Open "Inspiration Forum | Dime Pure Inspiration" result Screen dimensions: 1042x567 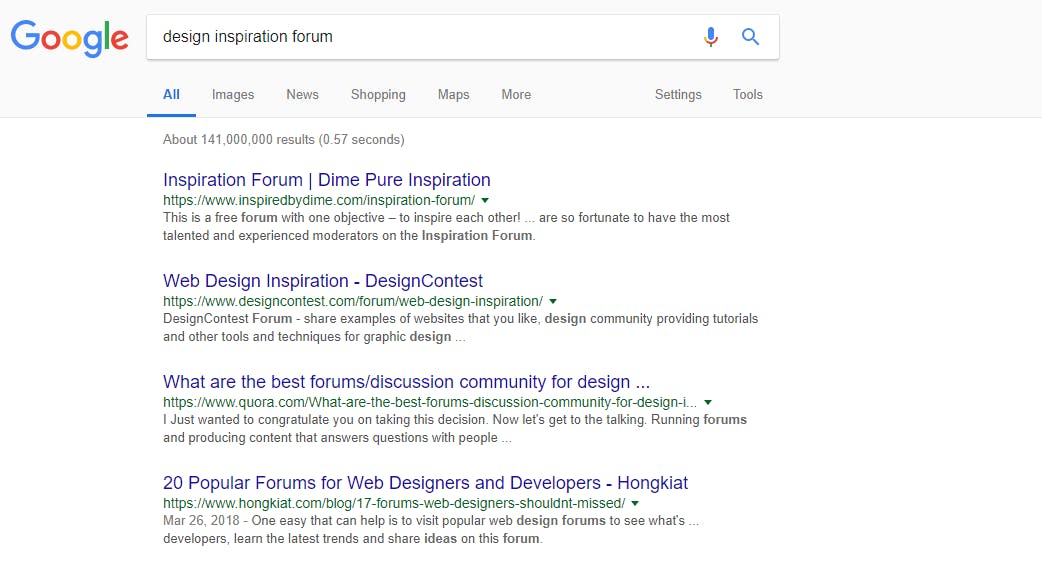click(x=327, y=180)
